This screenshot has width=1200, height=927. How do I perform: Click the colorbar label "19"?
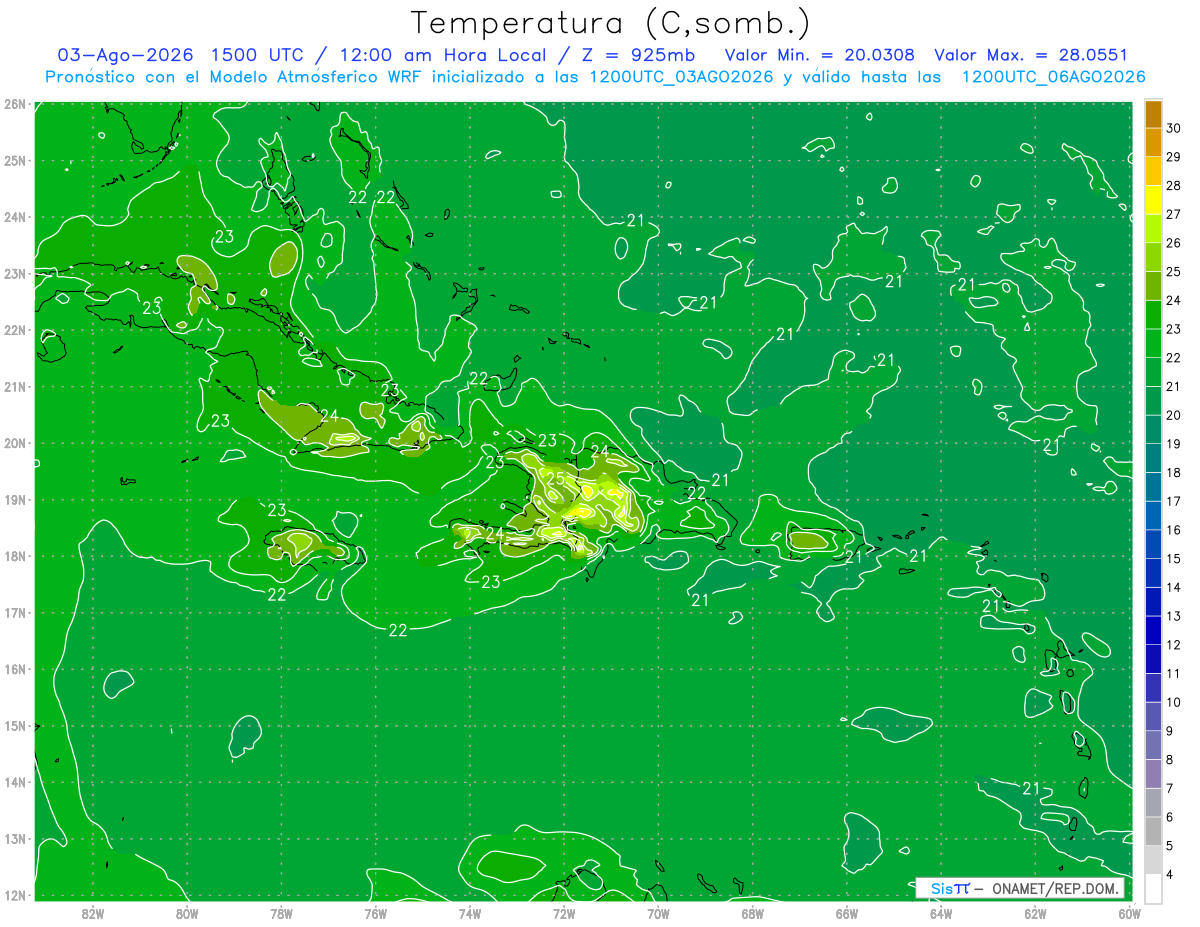coord(1173,444)
